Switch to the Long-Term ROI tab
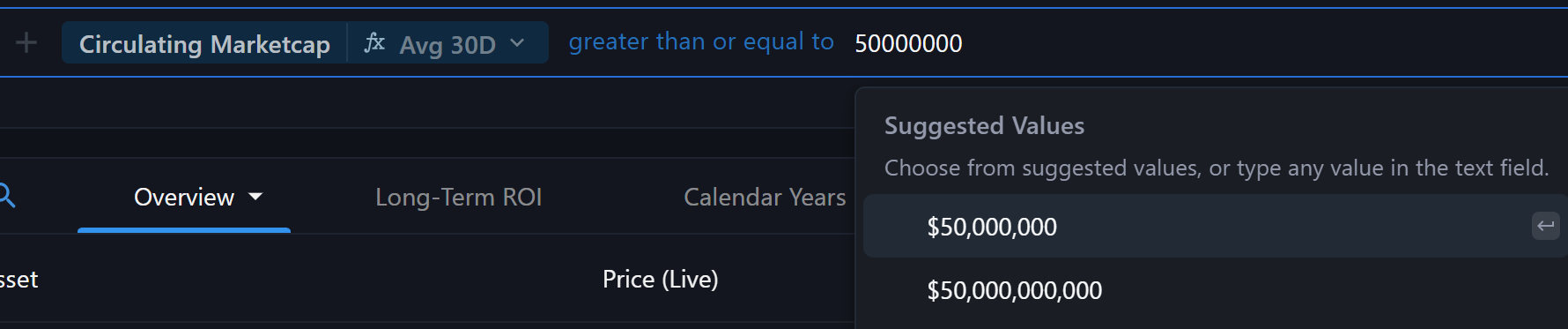 tap(459, 197)
